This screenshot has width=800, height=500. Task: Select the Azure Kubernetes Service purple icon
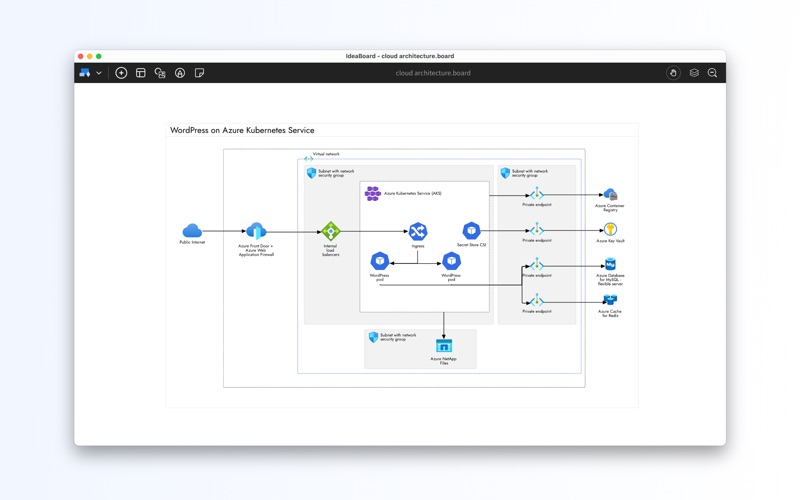[x=373, y=193]
